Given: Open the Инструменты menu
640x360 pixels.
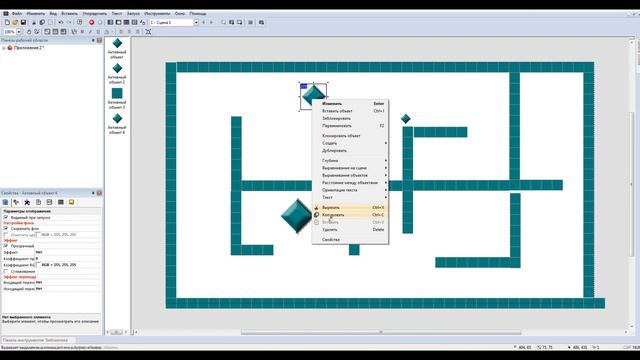Looking at the screenshot, I should pos(157,13).
